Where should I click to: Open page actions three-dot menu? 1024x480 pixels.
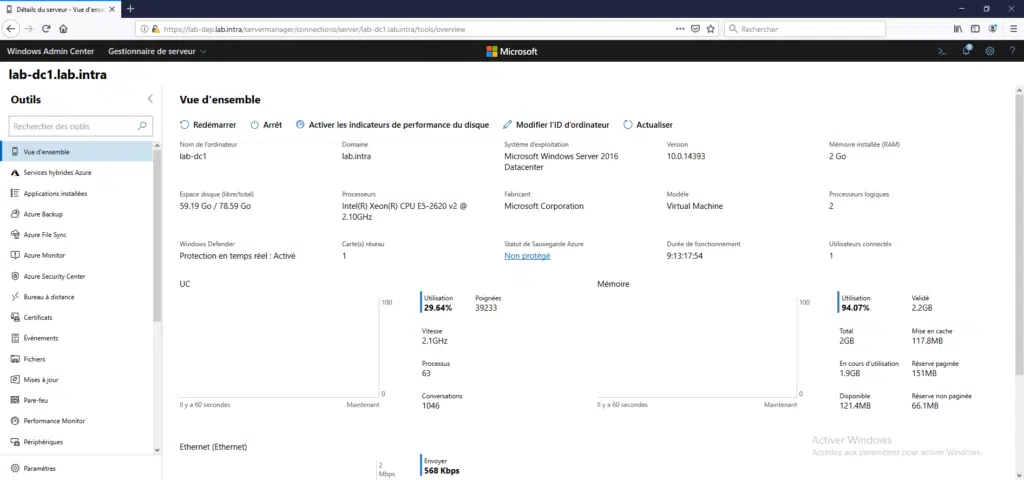click(x=680, y=29)
